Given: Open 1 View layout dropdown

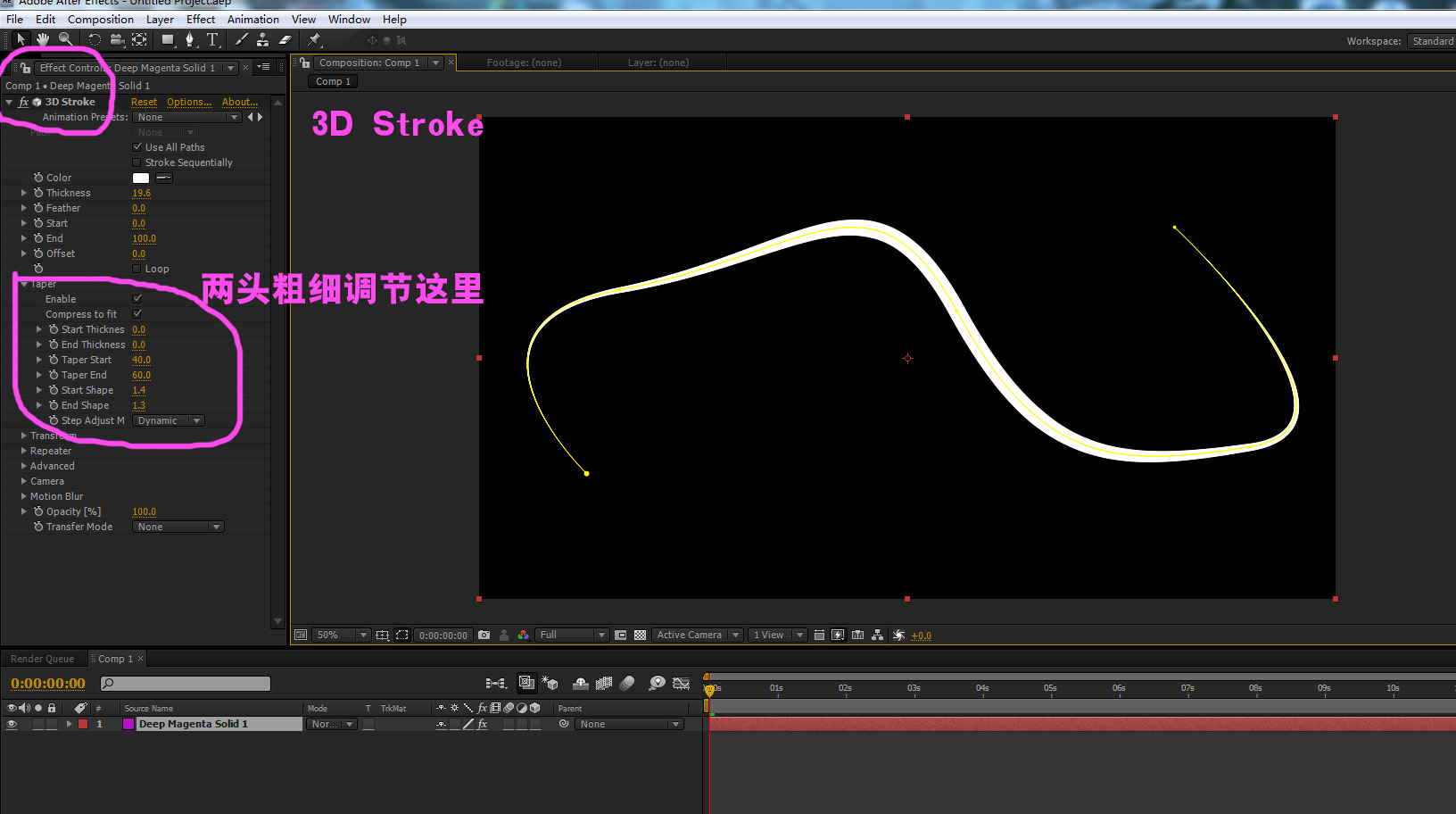Looking at the screenshot, I should coord(777,635).
